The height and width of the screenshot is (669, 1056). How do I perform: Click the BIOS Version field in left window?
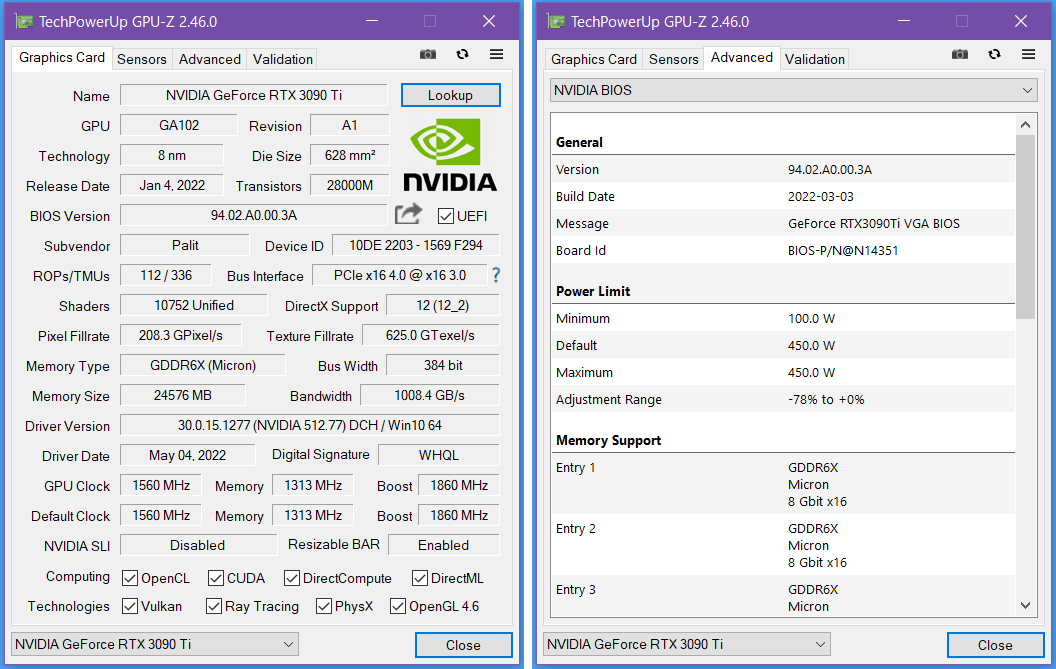click(254, 215)
